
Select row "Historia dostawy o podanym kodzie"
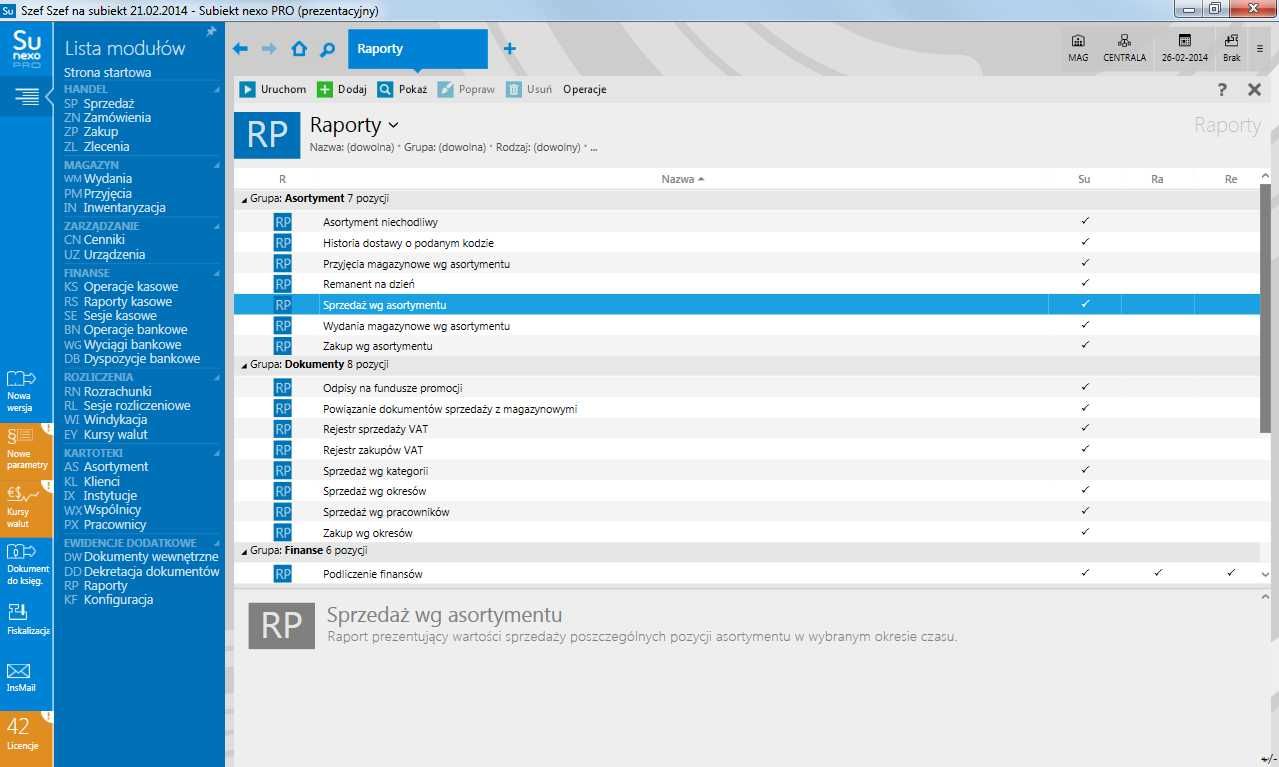(746, 243)
